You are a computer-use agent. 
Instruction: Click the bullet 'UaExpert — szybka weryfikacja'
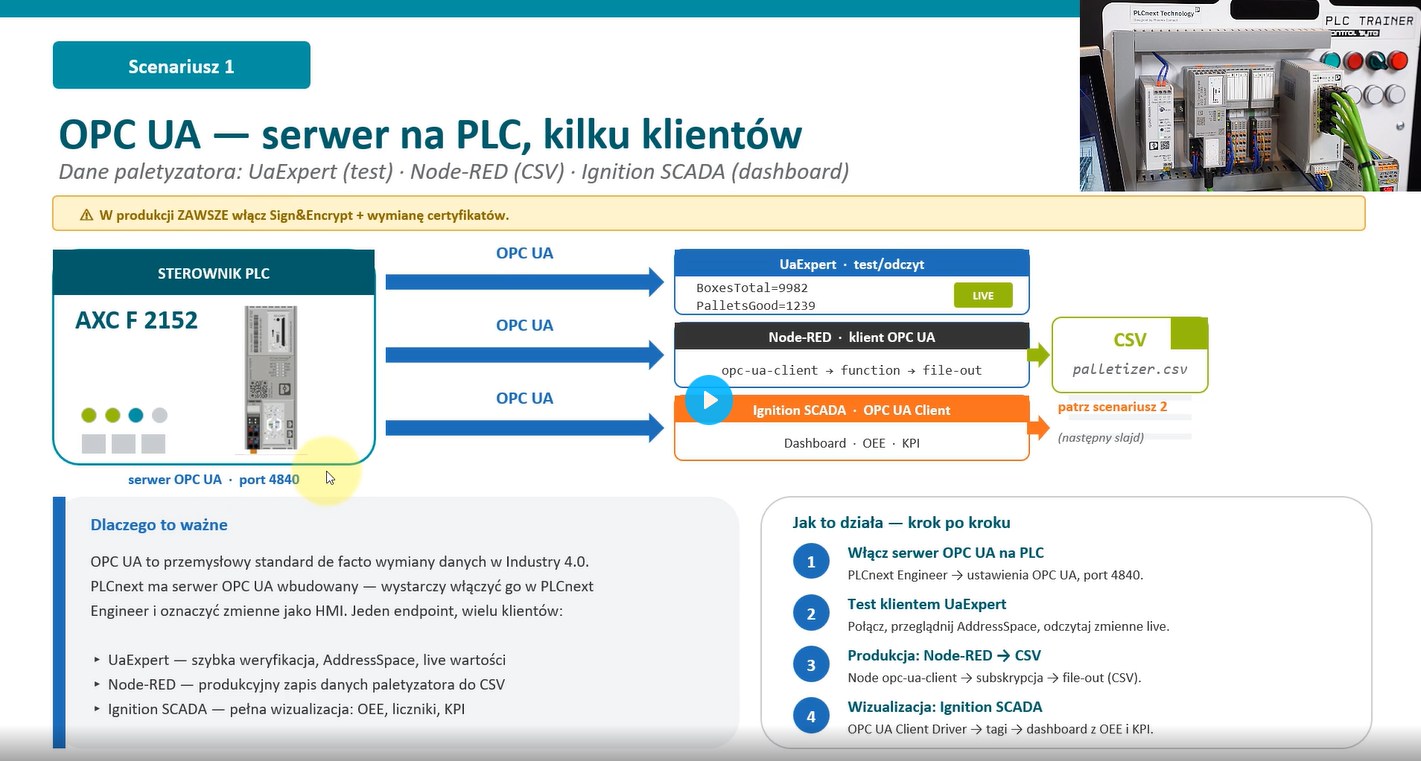pyautogui.click(x=306, y=660)
